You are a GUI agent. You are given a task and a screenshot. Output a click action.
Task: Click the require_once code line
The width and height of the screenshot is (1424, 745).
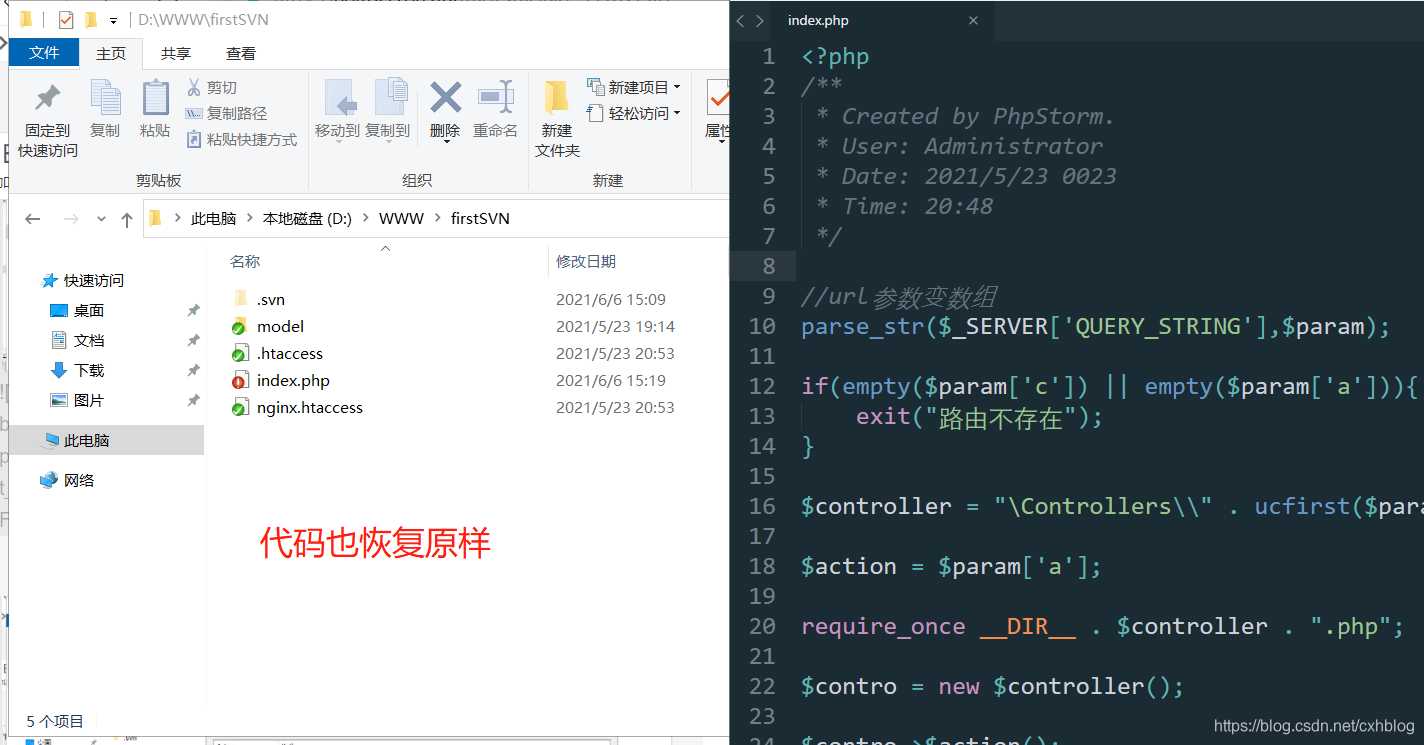1103,626
